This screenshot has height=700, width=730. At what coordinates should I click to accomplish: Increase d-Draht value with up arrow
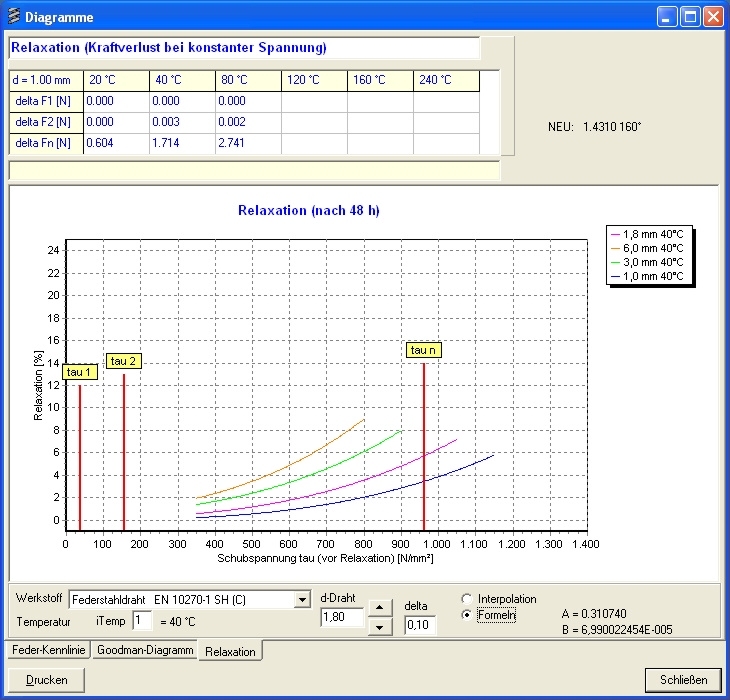[380, 607]
